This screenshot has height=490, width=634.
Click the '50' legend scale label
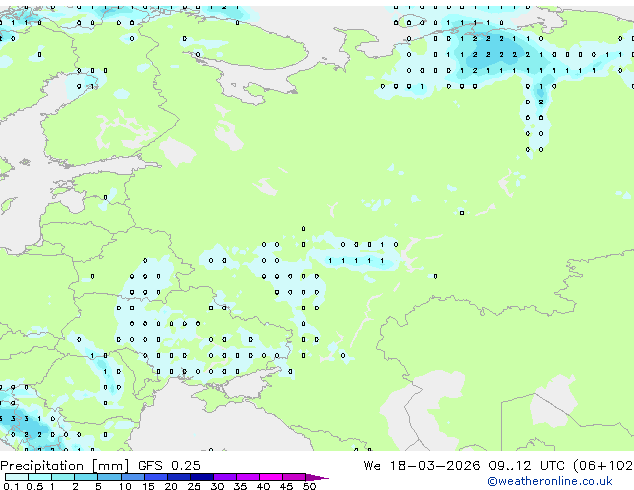(x=310, y=486)
